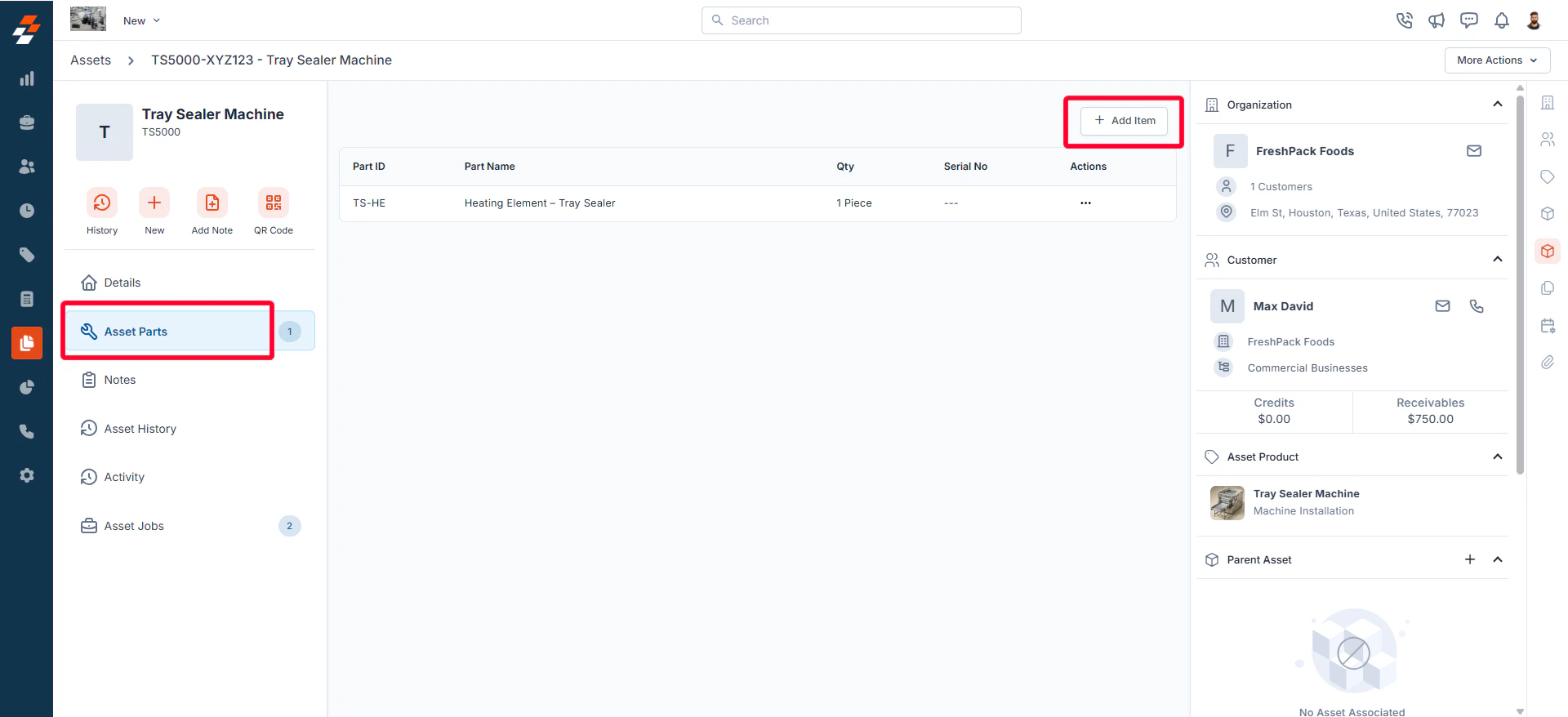
Task: Open the dashboard bar chart icon in sidebar
Action: 27,78
